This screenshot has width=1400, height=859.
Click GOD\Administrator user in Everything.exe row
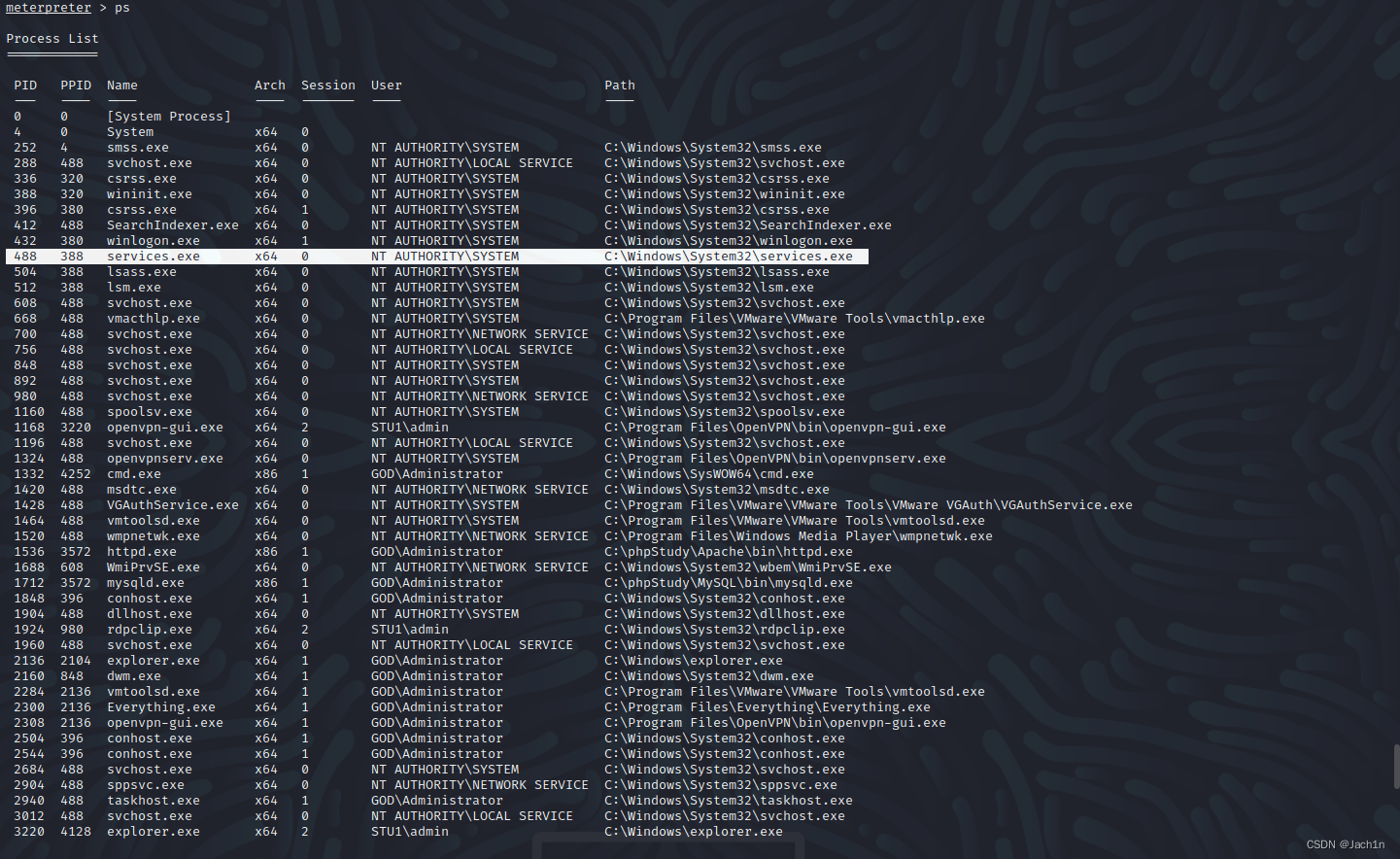click(x=437, y=707)
